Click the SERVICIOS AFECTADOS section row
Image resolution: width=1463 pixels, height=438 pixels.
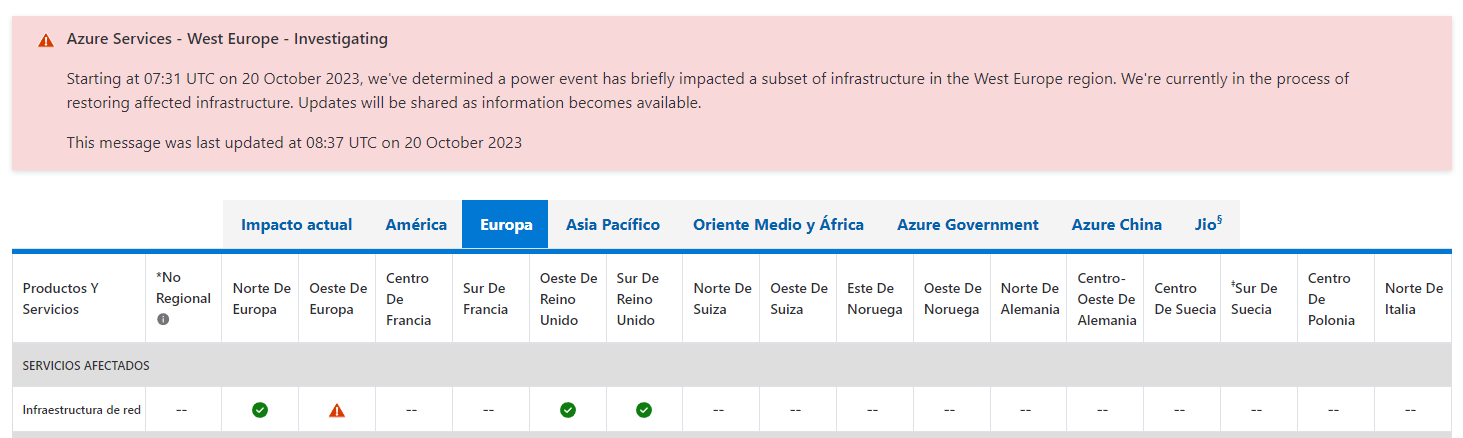[x=731, y=365]
